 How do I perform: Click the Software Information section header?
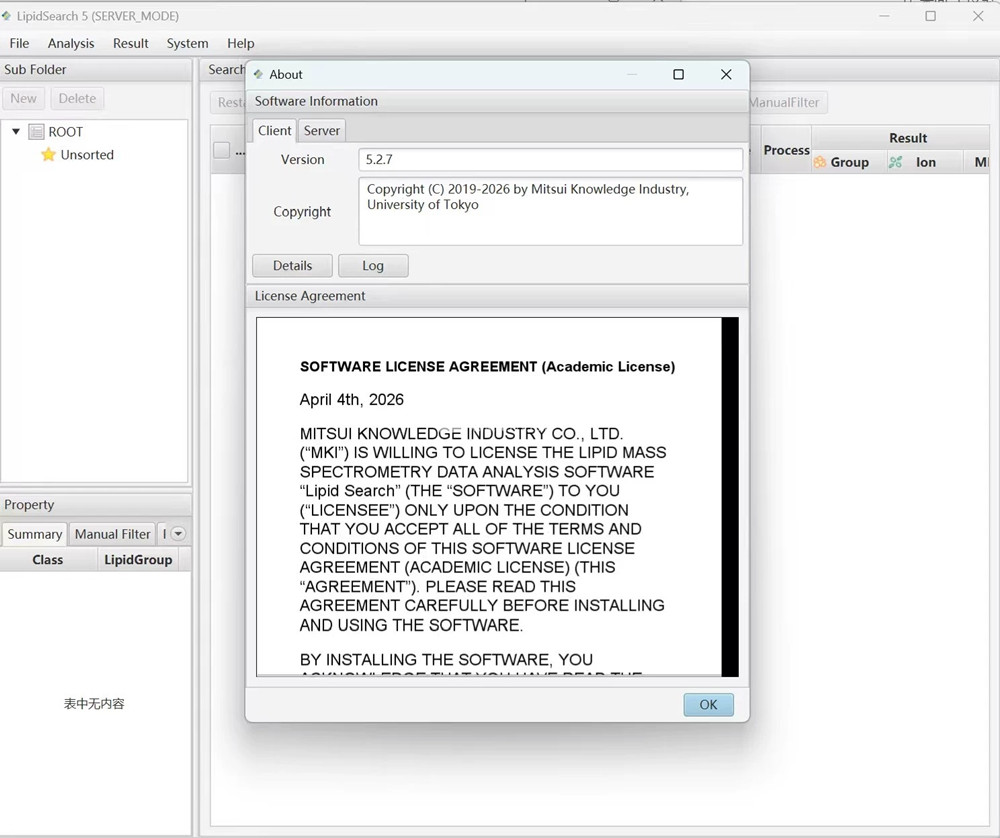pyautogui.click(x=497, y=101)
